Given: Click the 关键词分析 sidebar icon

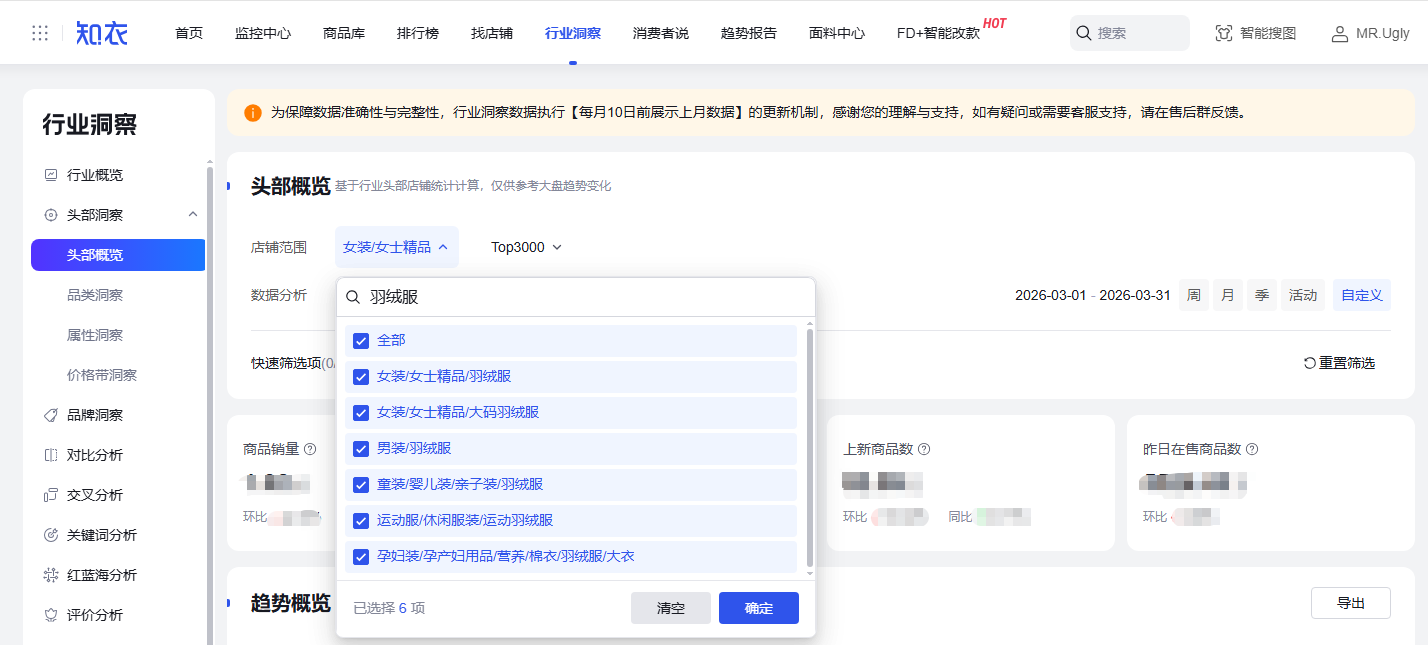Looking at the screenshot, I should click(51, 535).
